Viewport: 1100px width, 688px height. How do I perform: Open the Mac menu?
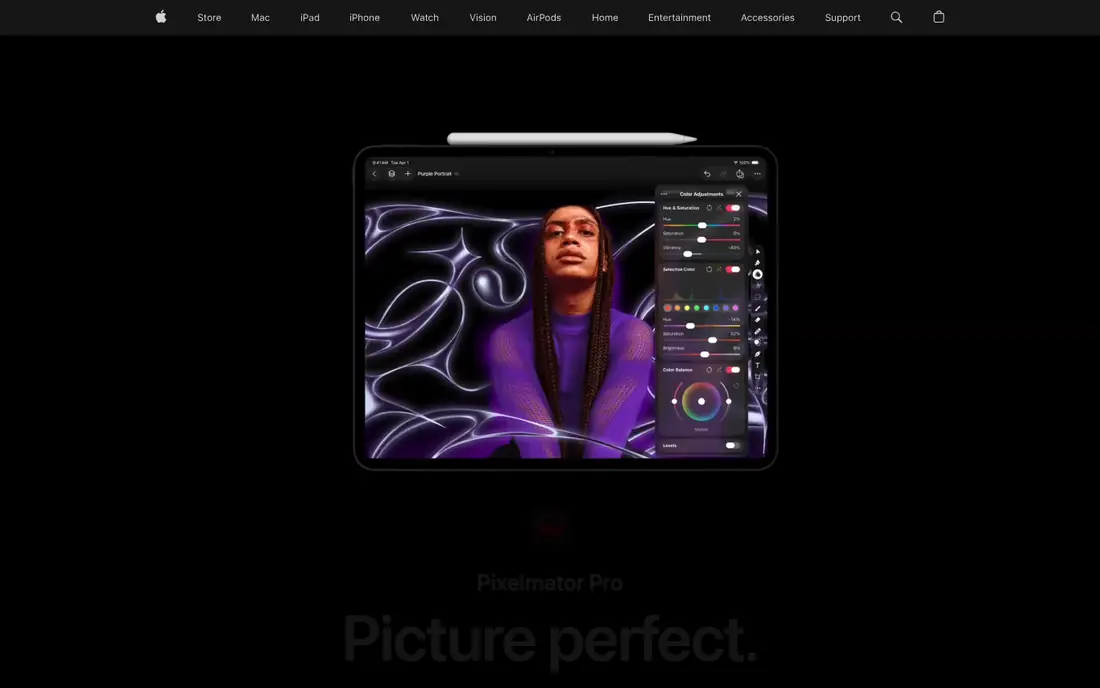click(260, 18)
